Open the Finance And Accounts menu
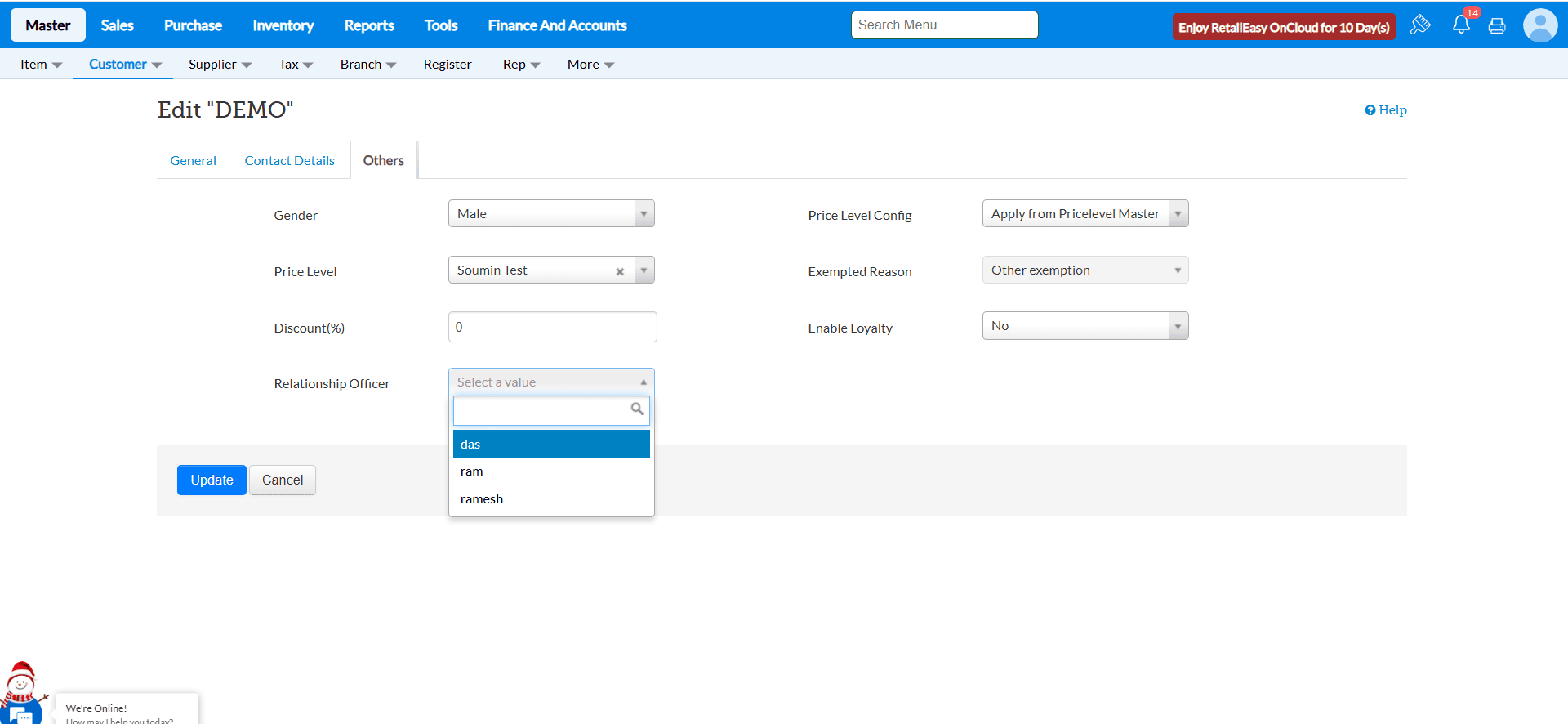This screenshot has width=1568, height=724. pyautogui.click(x=558, y=25)
